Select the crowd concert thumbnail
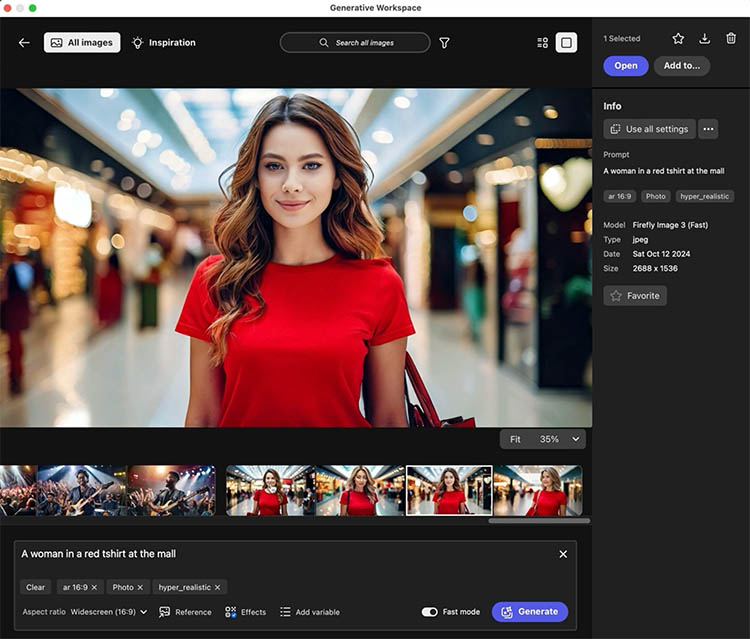 (x=18, y=491)
